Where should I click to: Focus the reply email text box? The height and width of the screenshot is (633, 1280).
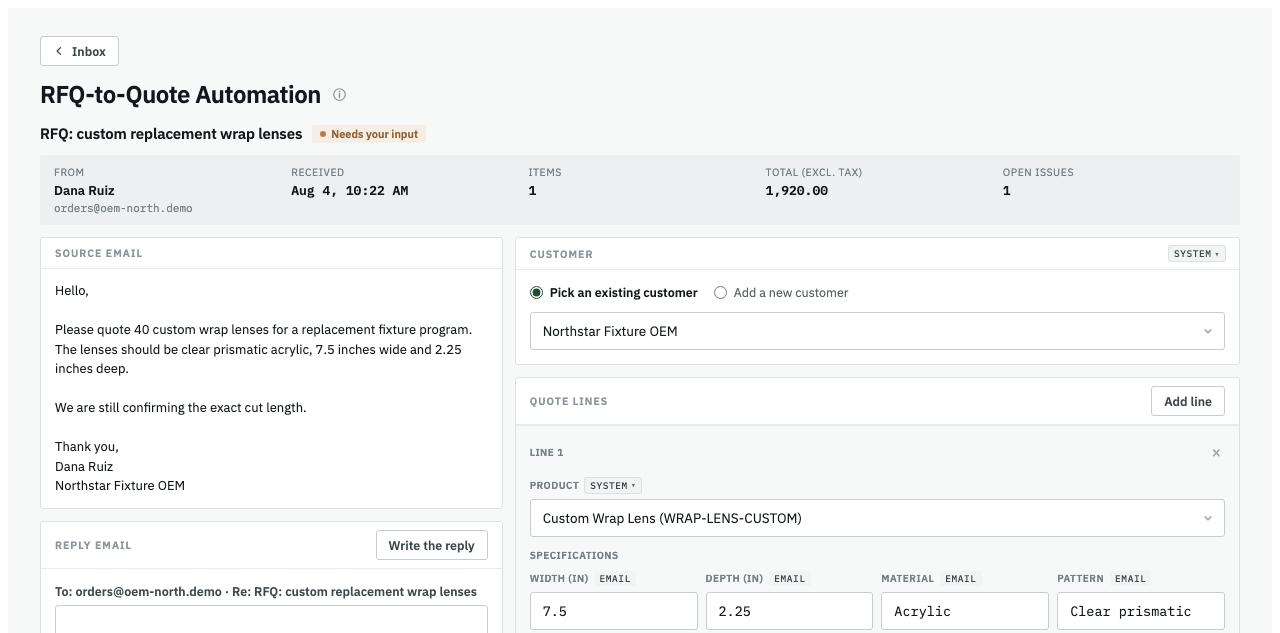271,619
